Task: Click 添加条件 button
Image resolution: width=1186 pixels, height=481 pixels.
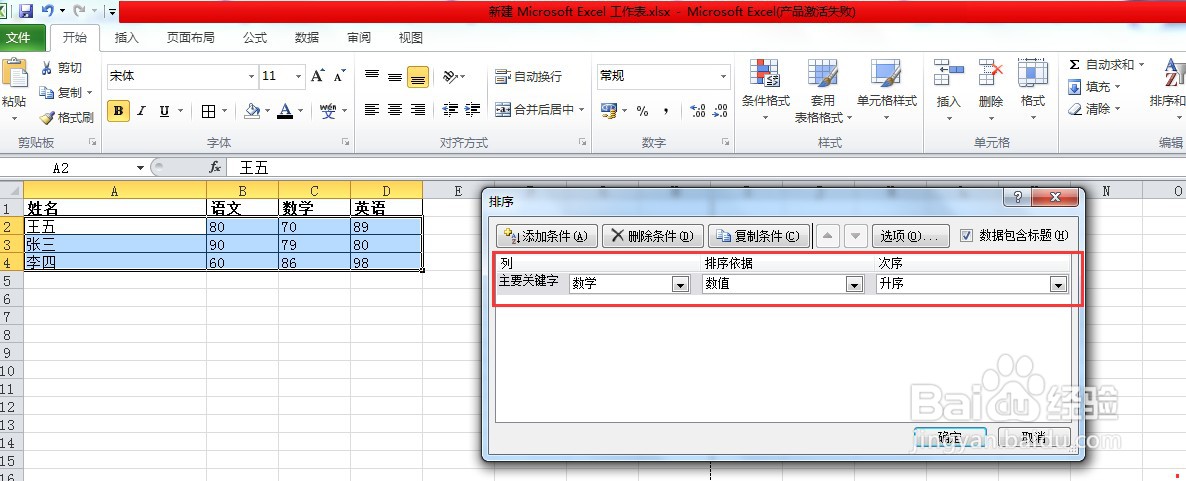Action: (547, 236)
